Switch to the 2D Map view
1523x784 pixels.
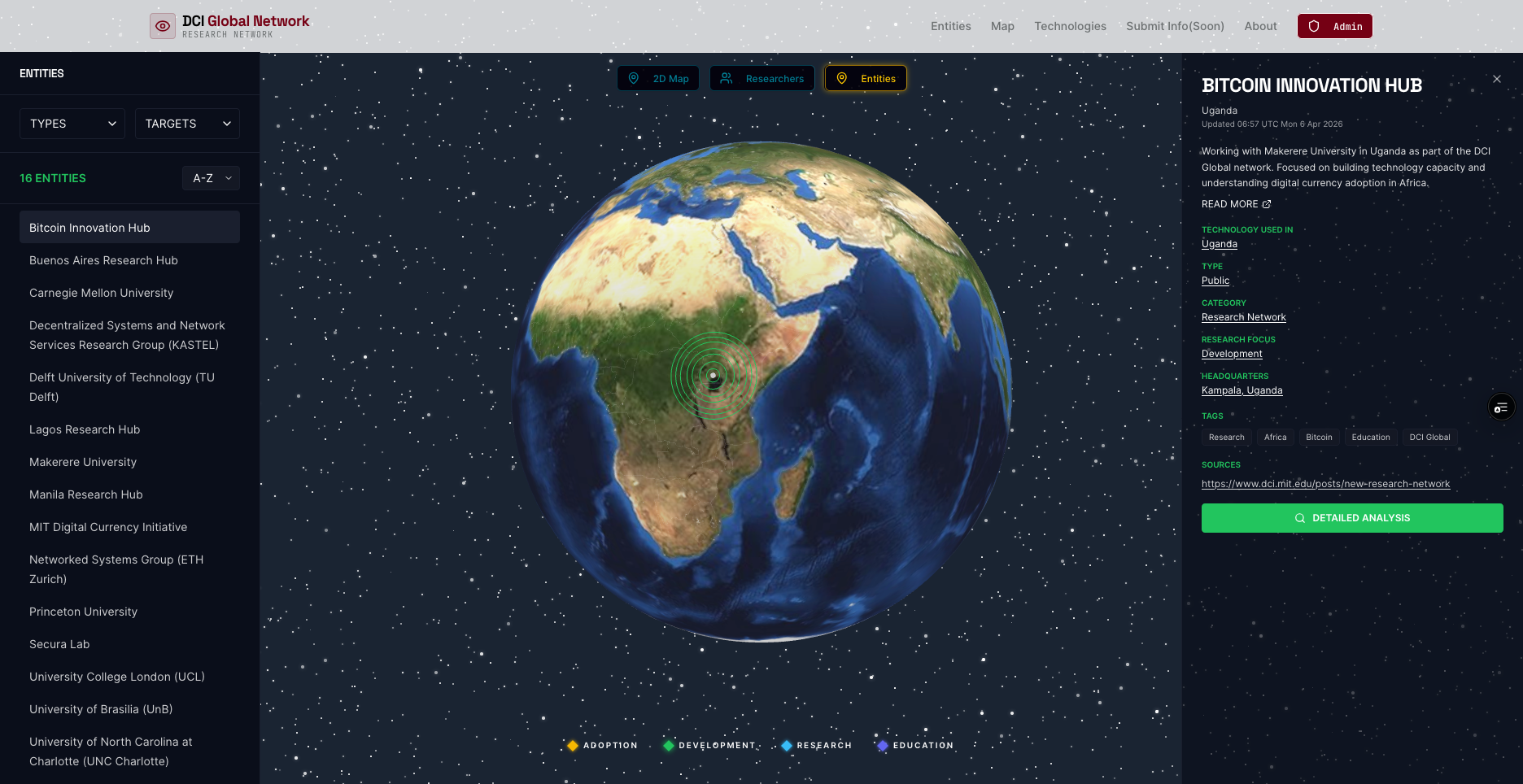658,79
